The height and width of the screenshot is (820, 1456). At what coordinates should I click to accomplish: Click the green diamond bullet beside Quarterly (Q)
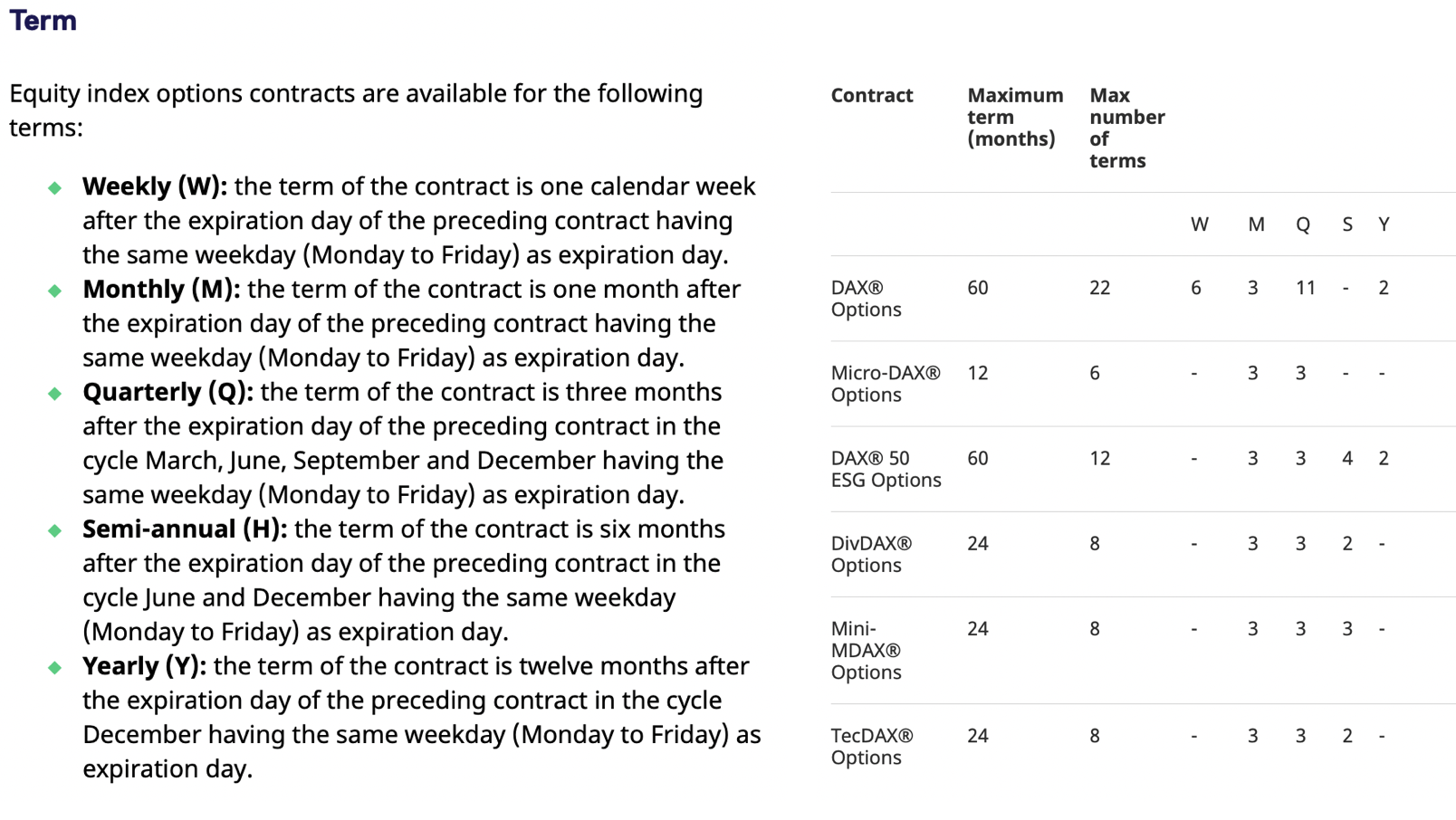tap(55, 393)
